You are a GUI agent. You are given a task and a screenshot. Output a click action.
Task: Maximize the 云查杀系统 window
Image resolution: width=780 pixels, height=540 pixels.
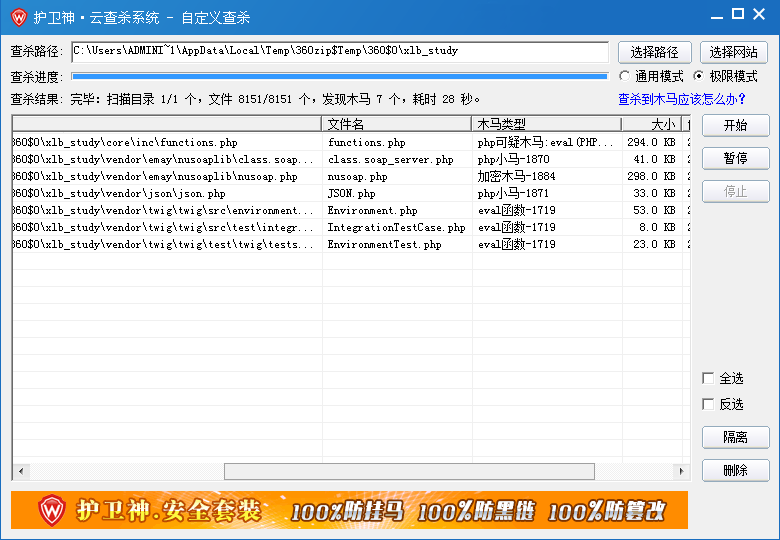point(738,14)
